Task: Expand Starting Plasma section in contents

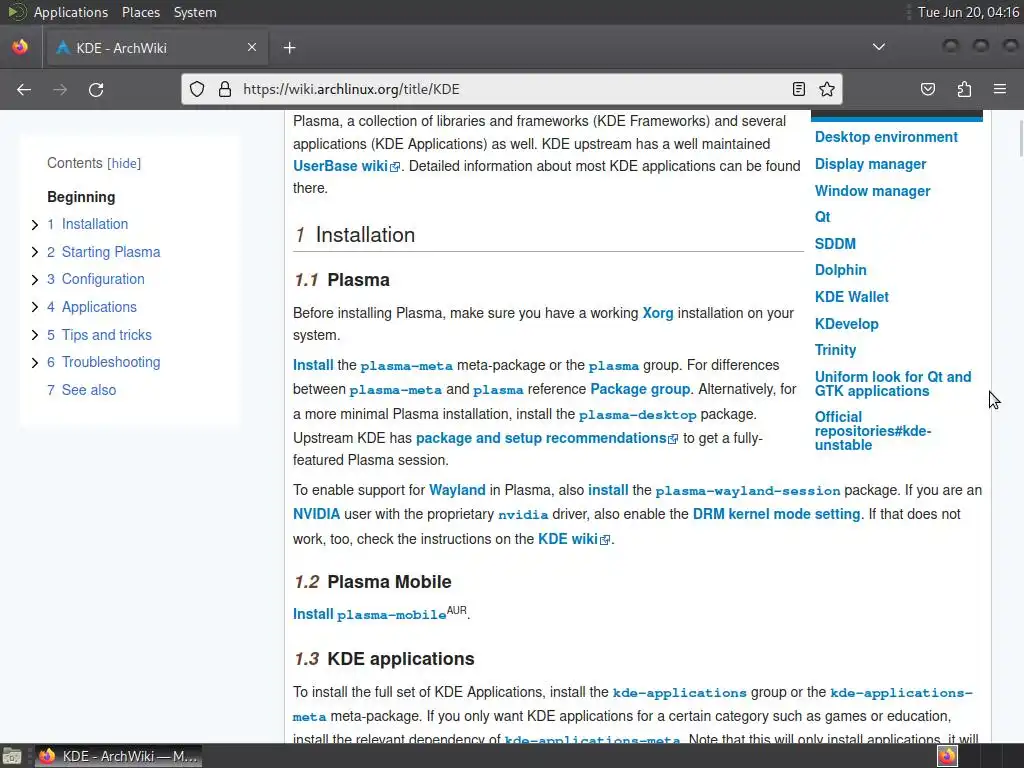Action: coord(35,252)
